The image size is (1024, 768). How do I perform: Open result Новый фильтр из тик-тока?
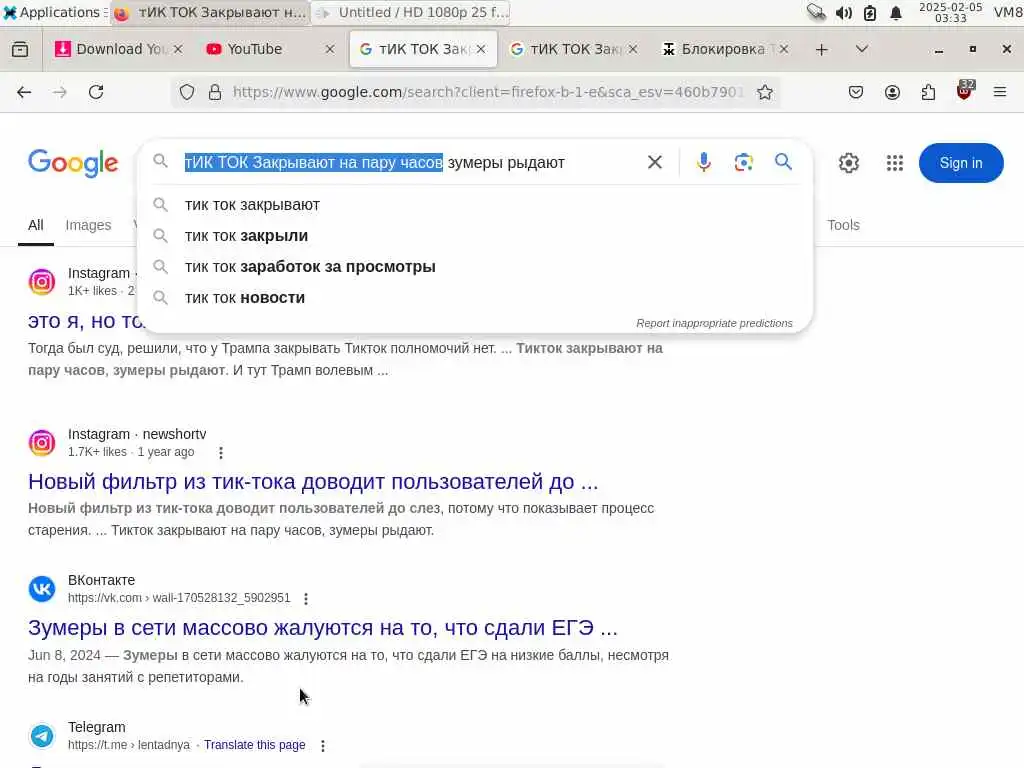click(x=313, y=481)
